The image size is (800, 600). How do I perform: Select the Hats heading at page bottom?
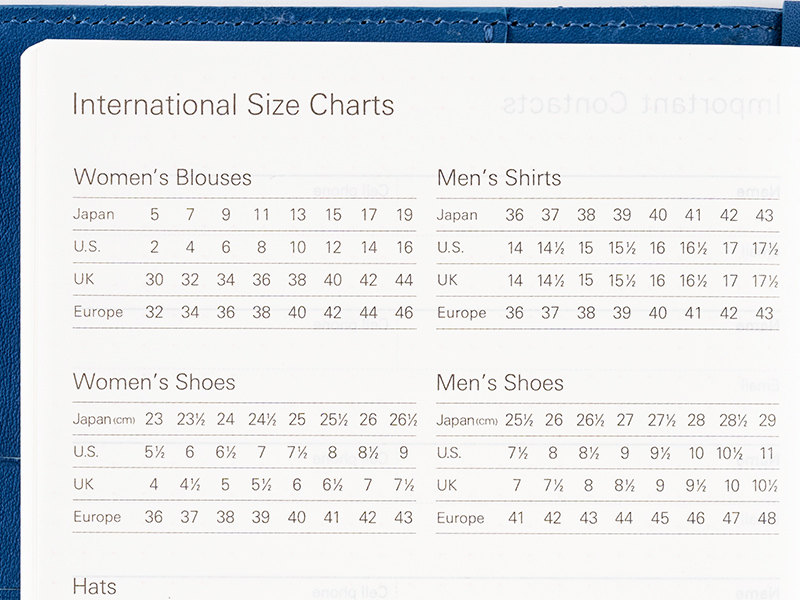click(94, 586)
